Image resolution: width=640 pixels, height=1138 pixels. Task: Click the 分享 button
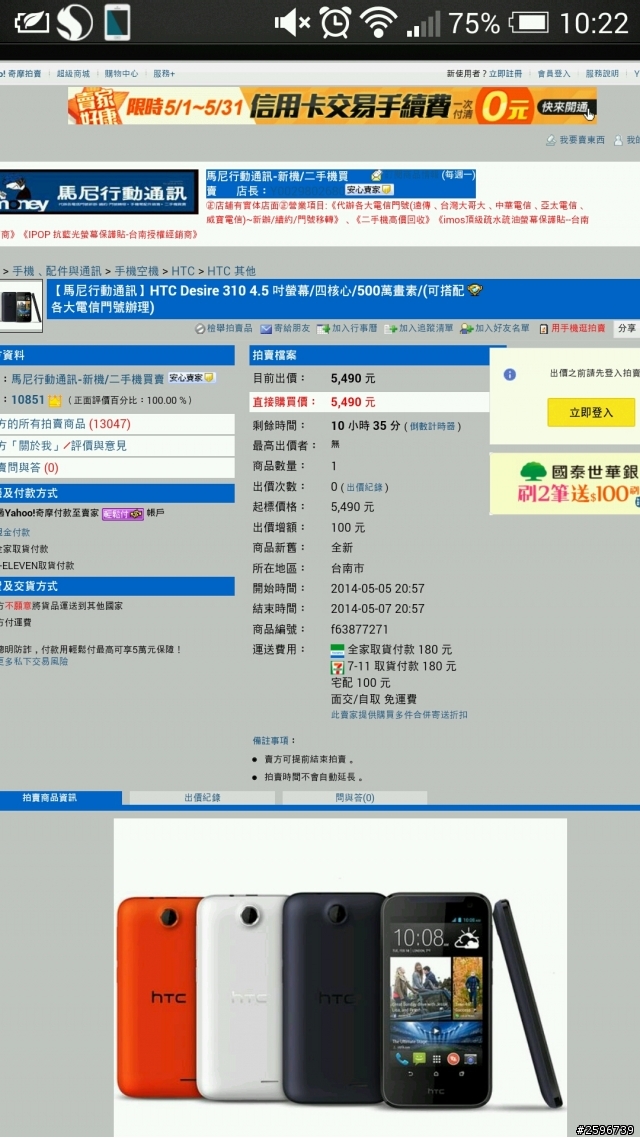[626, 329]
